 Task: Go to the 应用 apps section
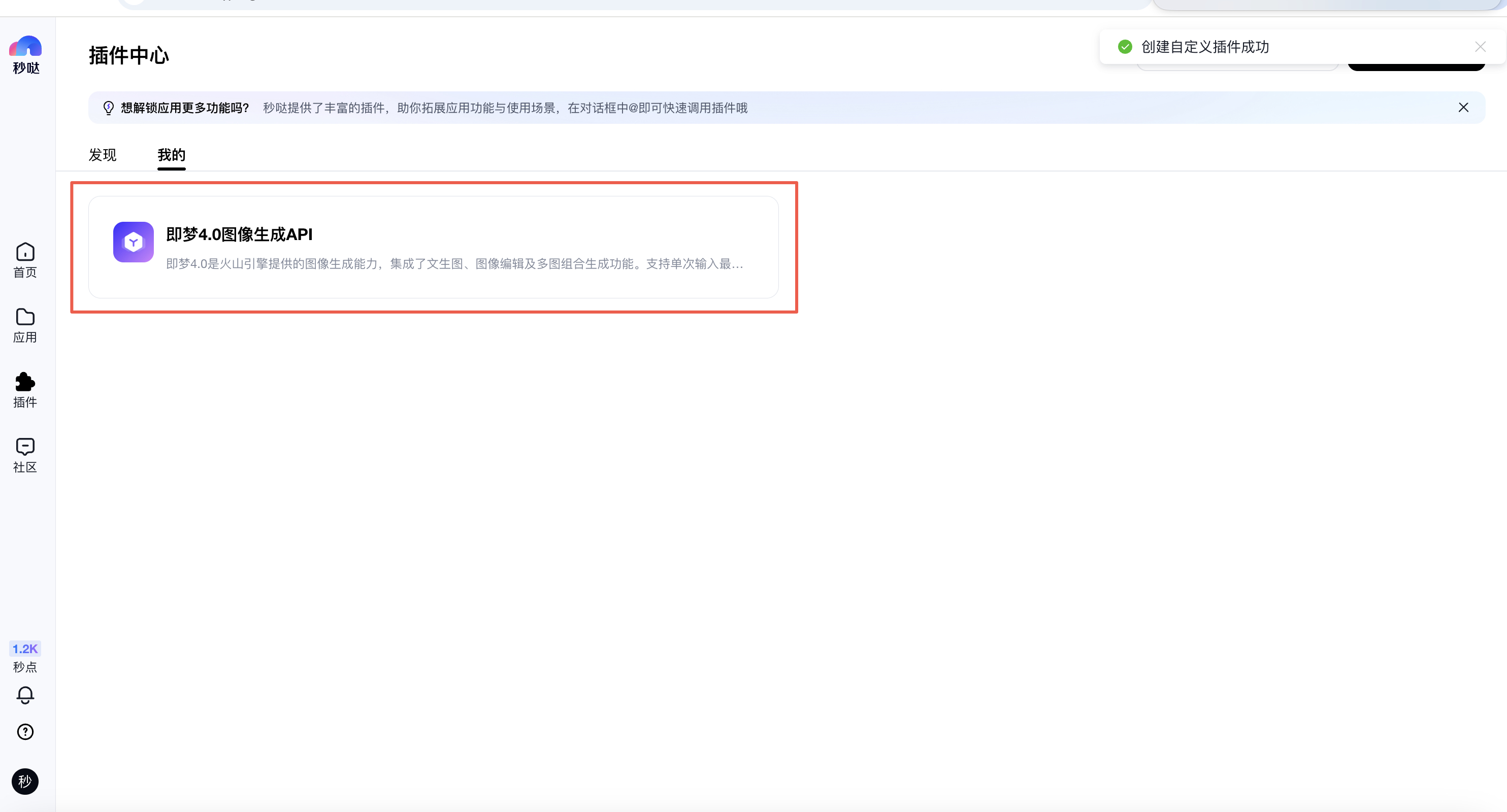(x=25, y=325)
